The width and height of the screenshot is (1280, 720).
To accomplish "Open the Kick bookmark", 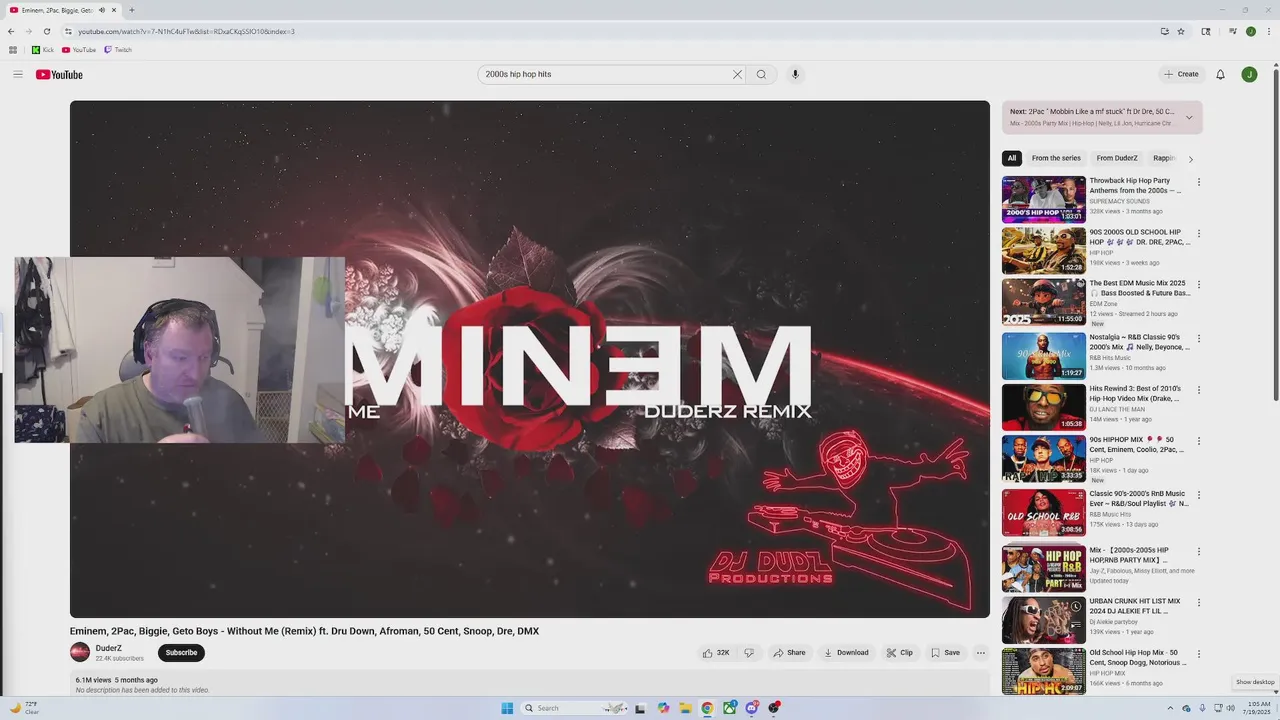I will coord(43,50).
